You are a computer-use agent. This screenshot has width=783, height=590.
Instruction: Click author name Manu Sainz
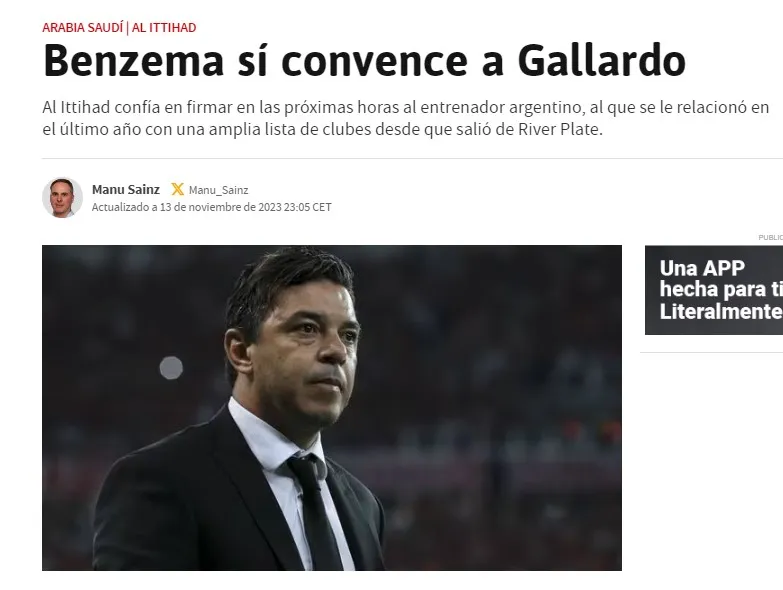click(x=126, y=190)
